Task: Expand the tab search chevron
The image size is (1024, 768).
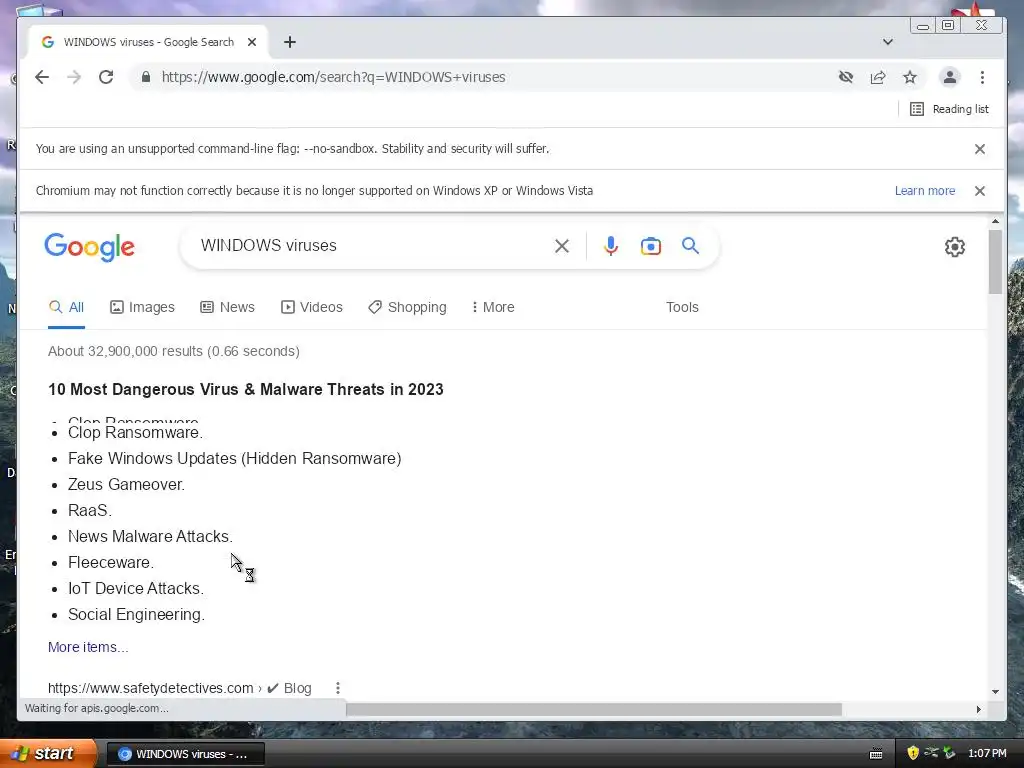Action: [x=888, y=42]
